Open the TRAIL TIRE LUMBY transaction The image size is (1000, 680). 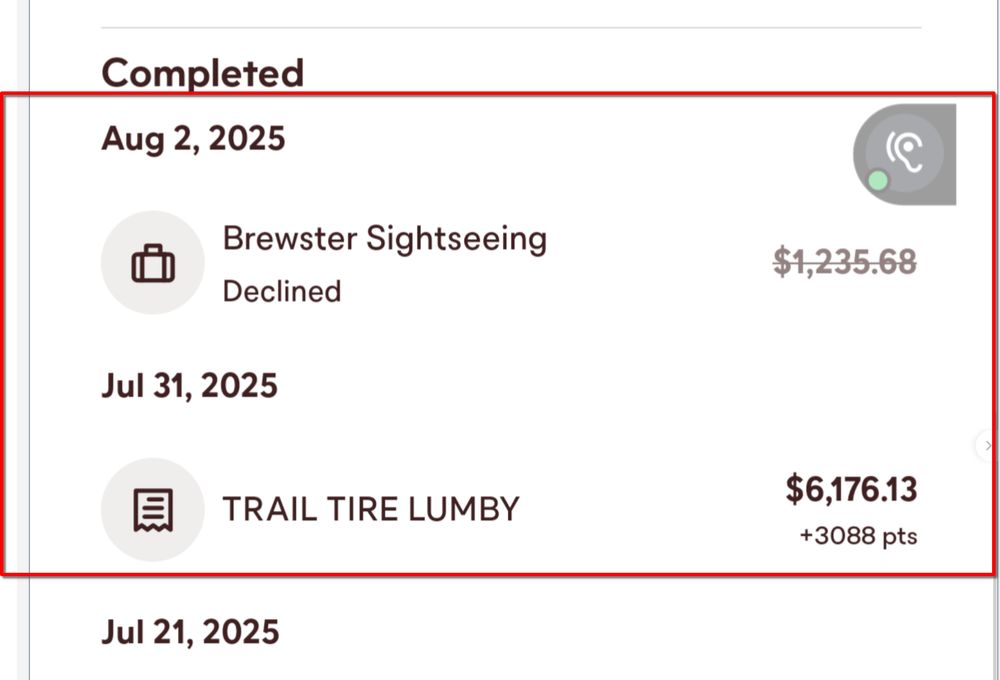click(x=370, y=509)
